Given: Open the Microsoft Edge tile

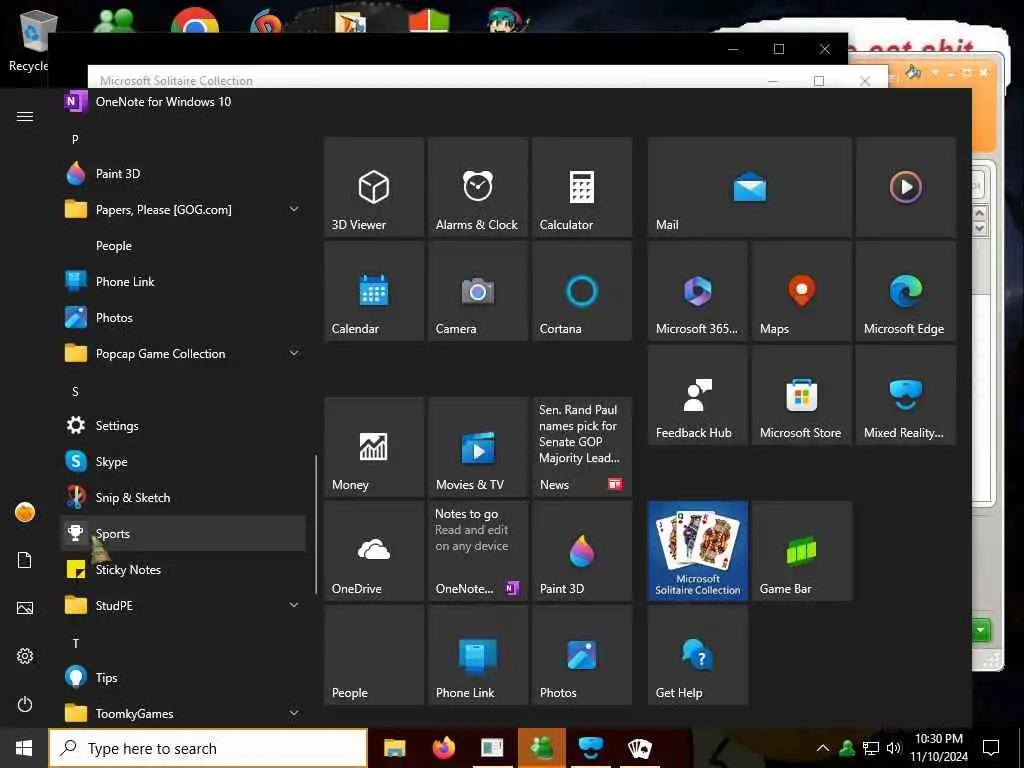Looking at the screenshot, I should 906,291.
